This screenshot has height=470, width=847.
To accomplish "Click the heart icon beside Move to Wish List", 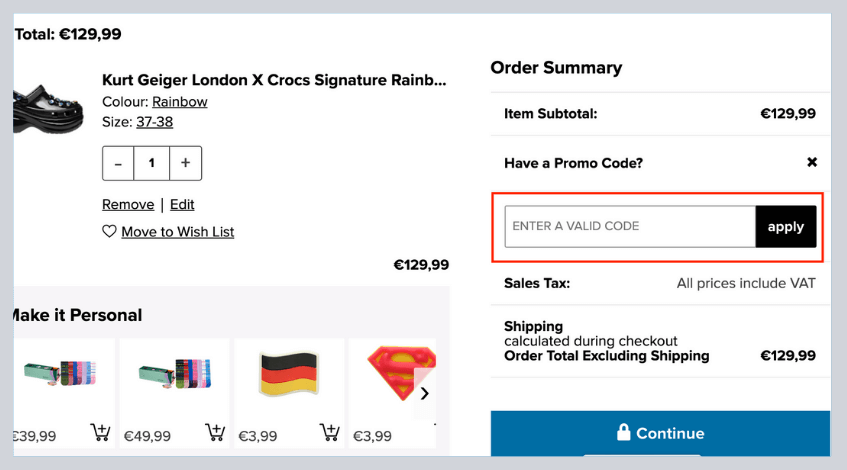I will click(109, 232).
